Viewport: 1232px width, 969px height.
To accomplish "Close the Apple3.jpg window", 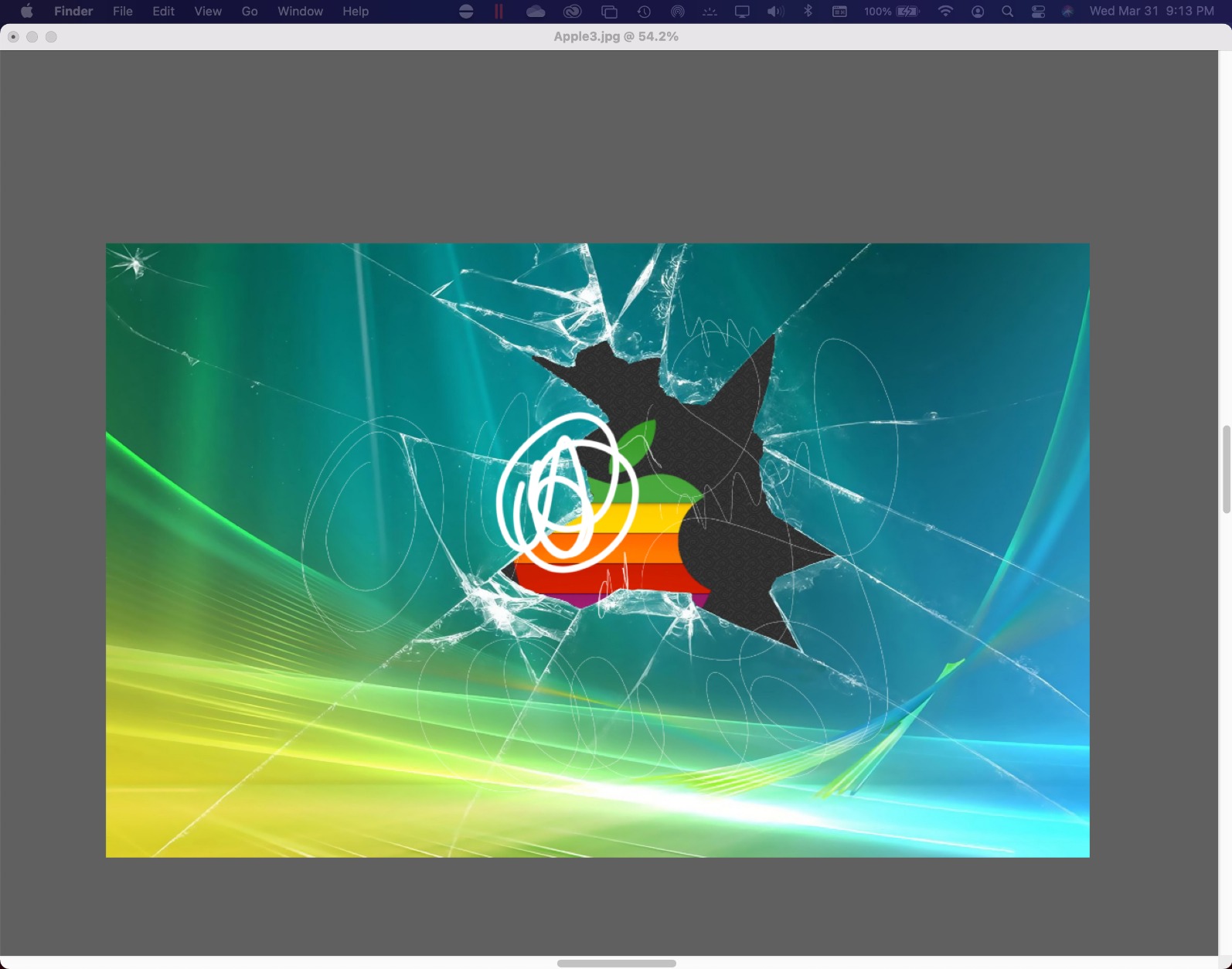I will click(13, 36).
